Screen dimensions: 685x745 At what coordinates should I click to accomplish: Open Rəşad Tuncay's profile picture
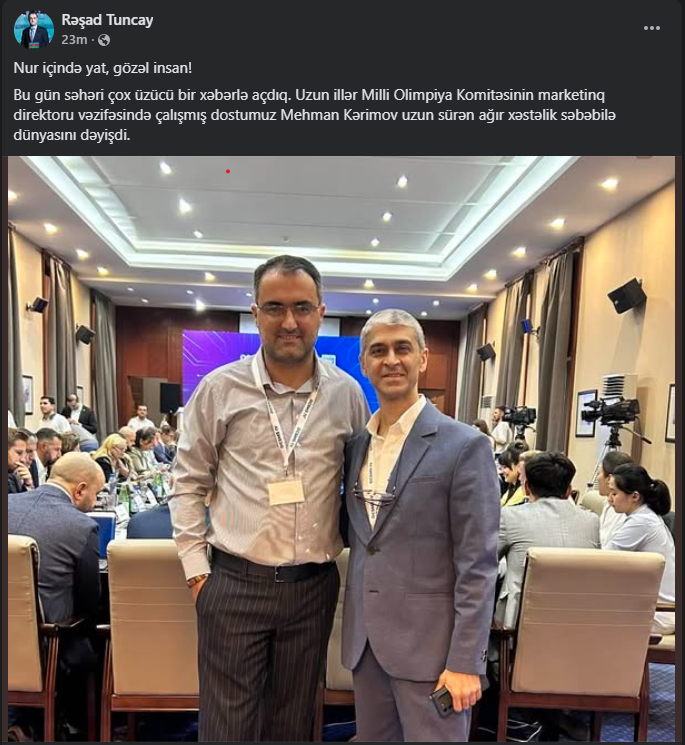pos(34,29)
